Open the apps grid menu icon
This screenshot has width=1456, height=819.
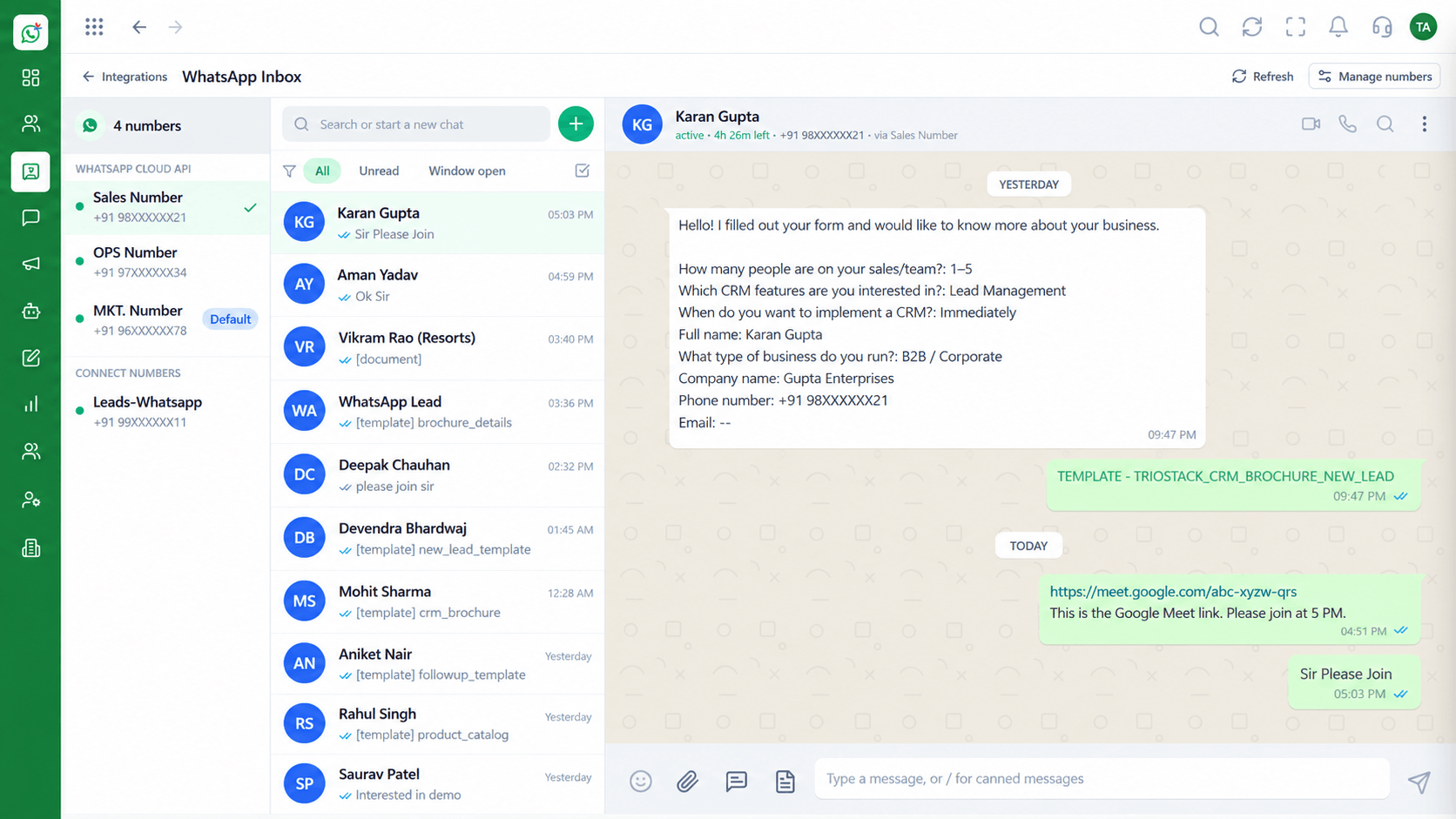click(x=94, y=27)
